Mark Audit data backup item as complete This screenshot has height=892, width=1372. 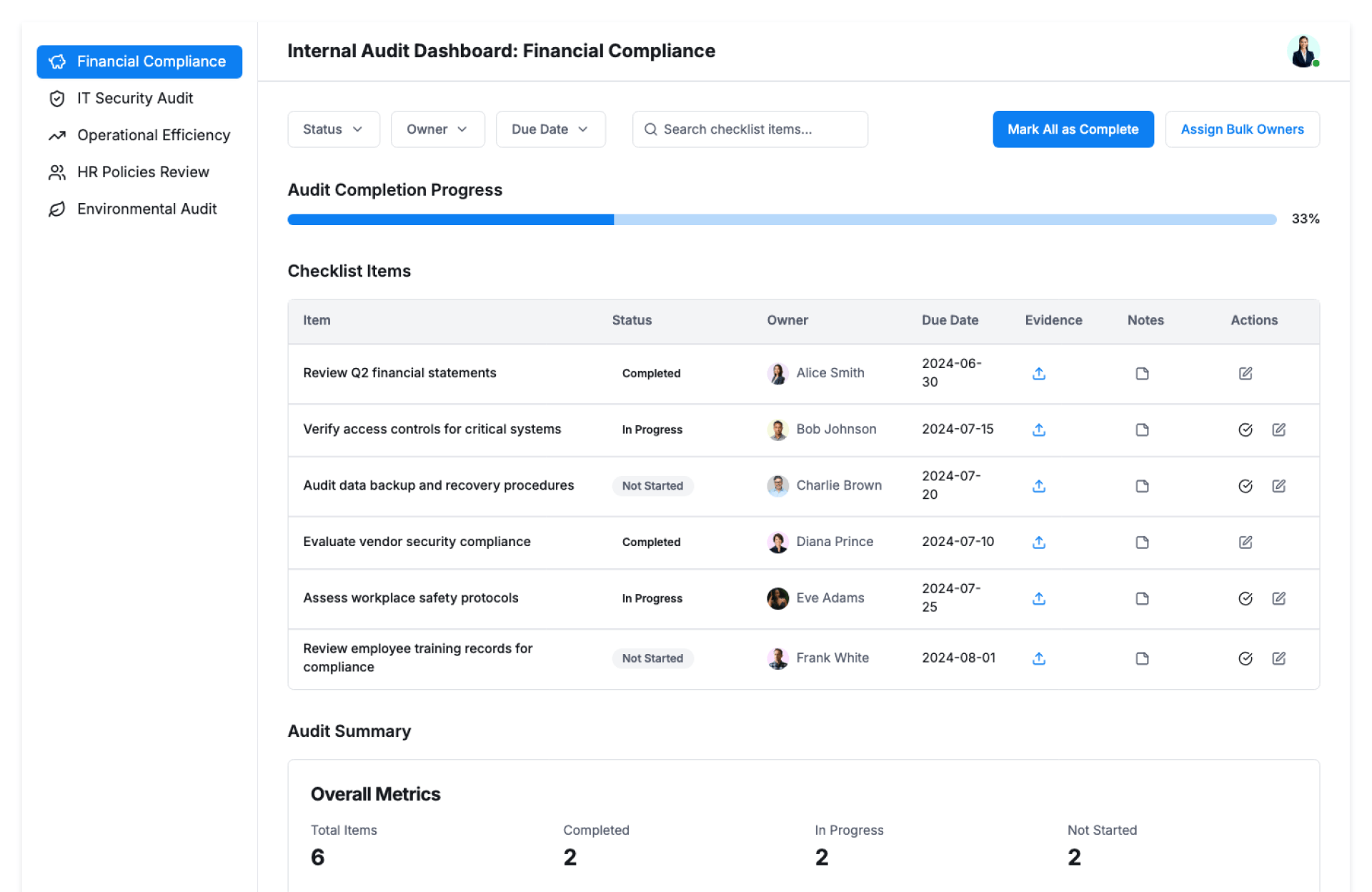1245,486
